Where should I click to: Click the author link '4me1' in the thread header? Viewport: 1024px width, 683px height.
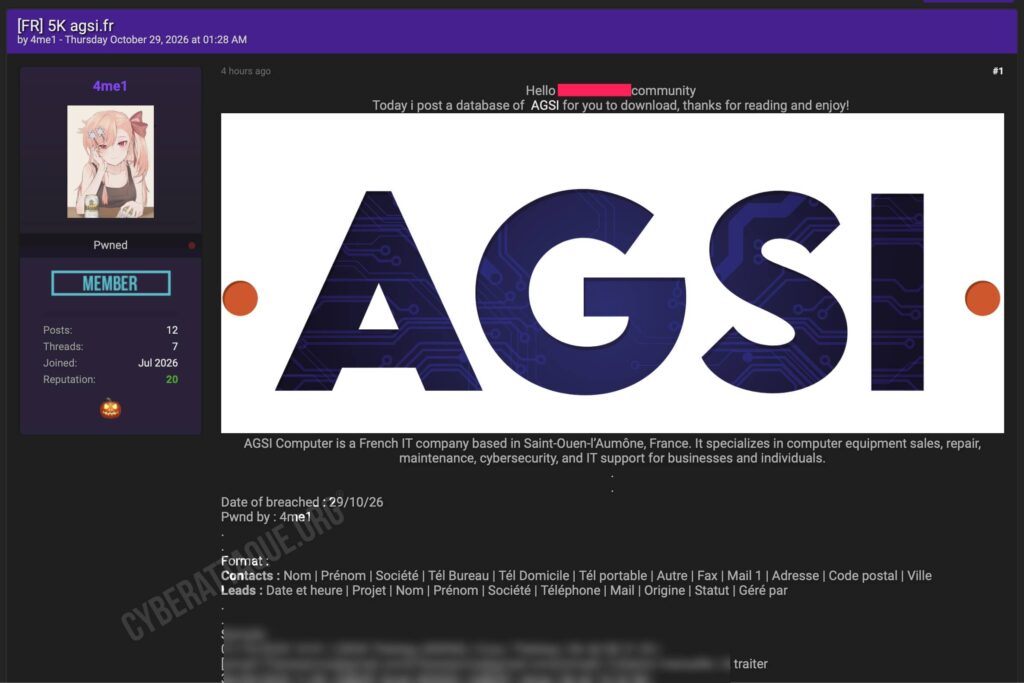[x=43, y=40]
